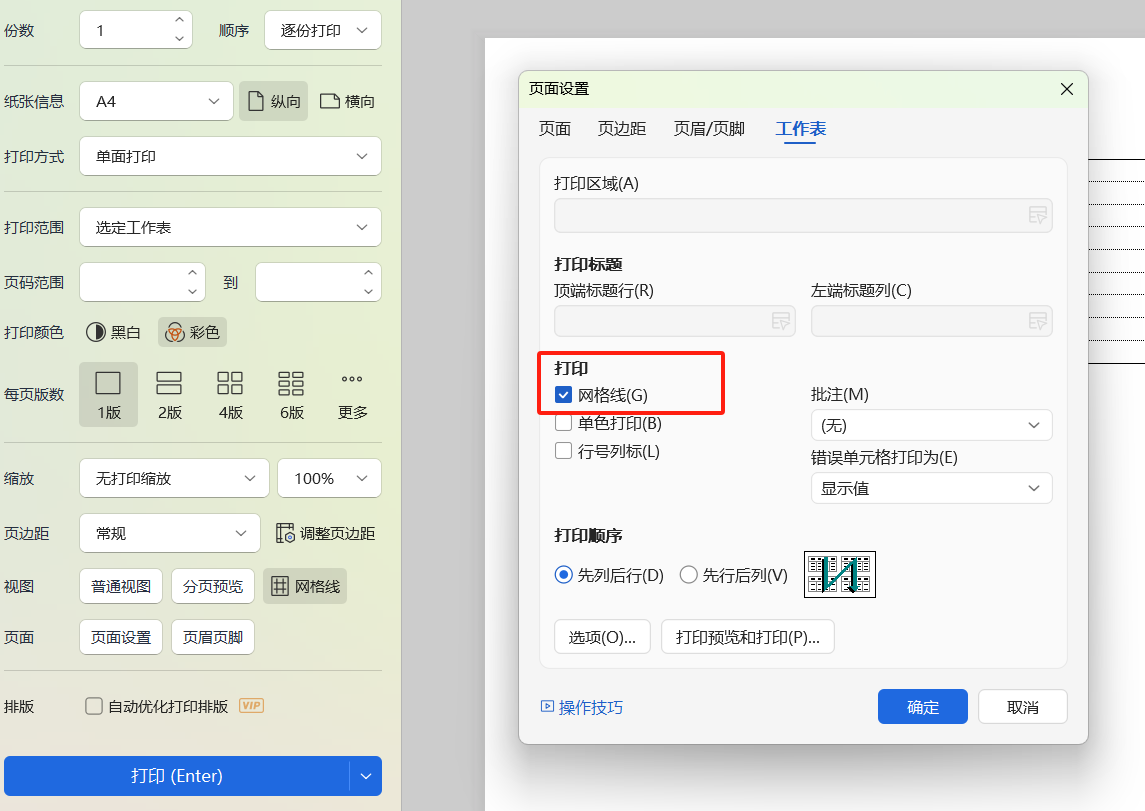
Task: Click the 打印预览和打印 button
Action: [x=747, y=636]
